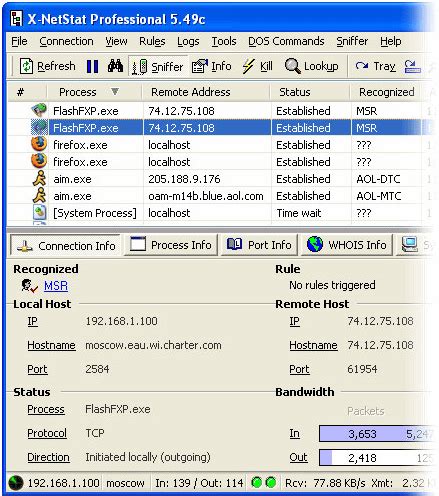
Task: Open the View menu
Action: tap(116, 41)
